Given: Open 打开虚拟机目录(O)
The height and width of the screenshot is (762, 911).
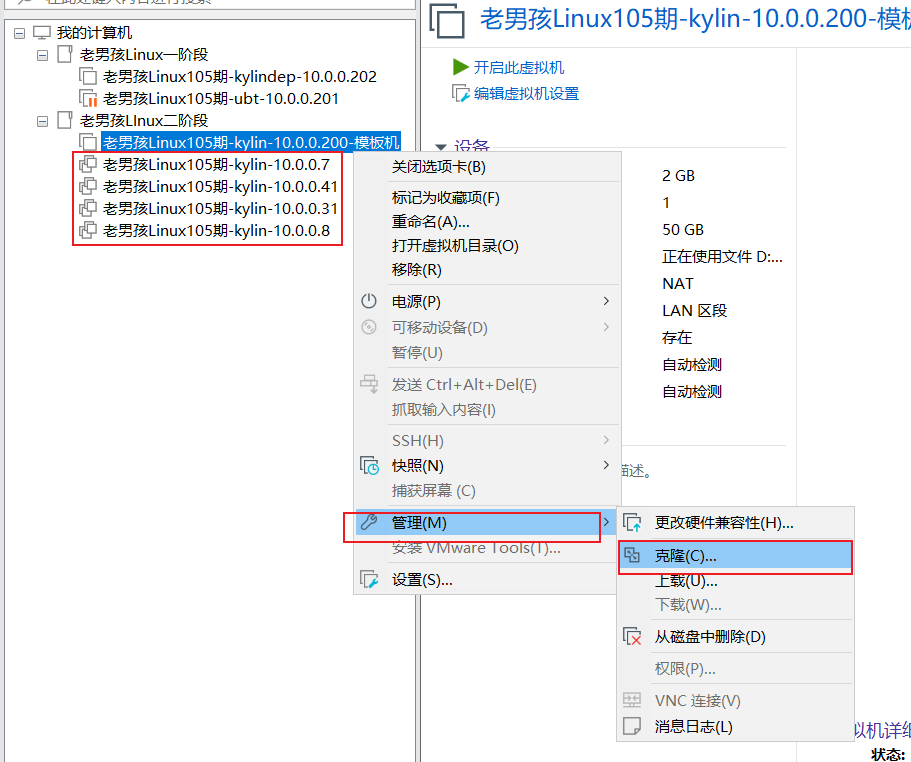Looking at the screenshot, I should pos(487,246).
